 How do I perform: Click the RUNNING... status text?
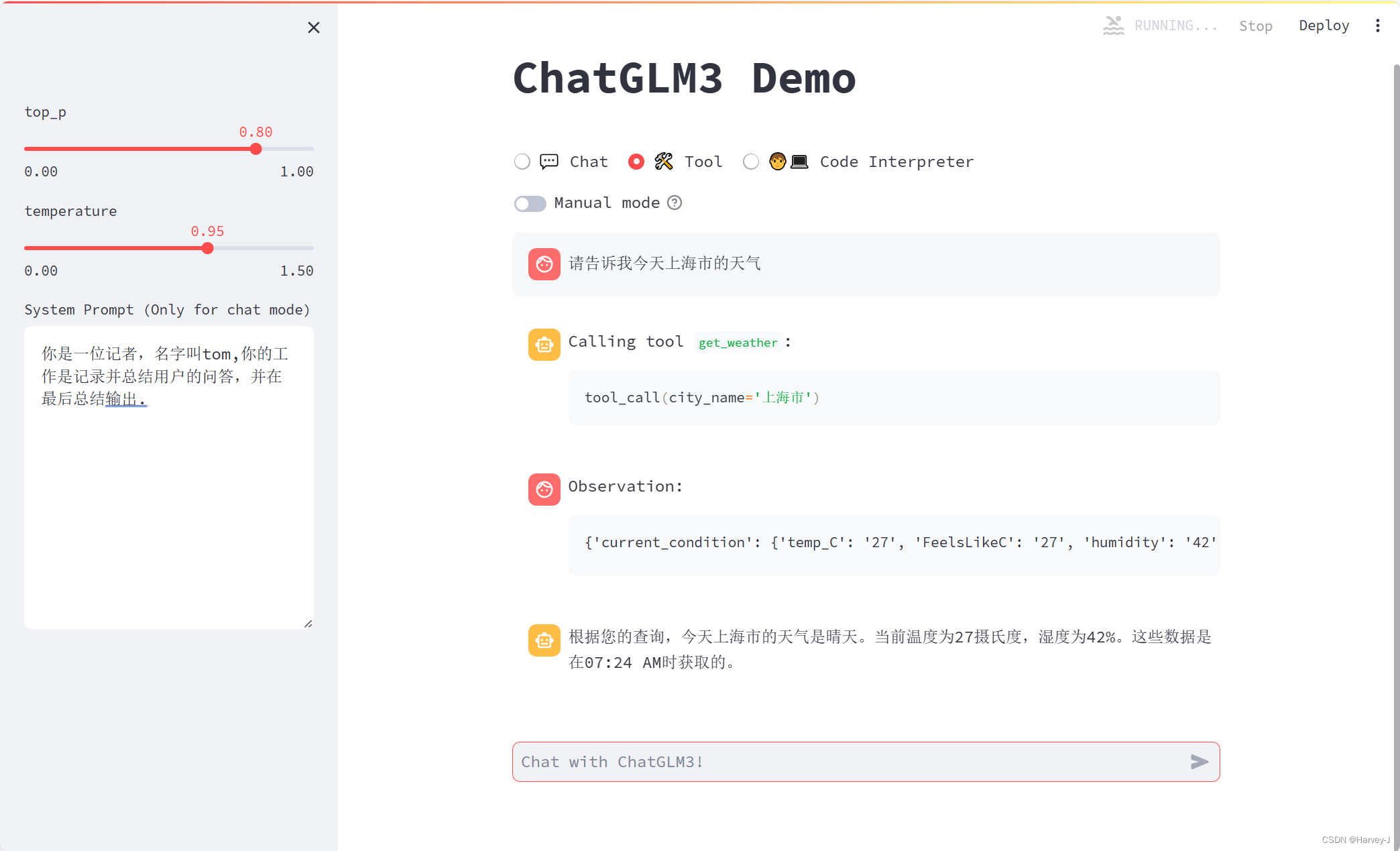(x=1175, y=25)
